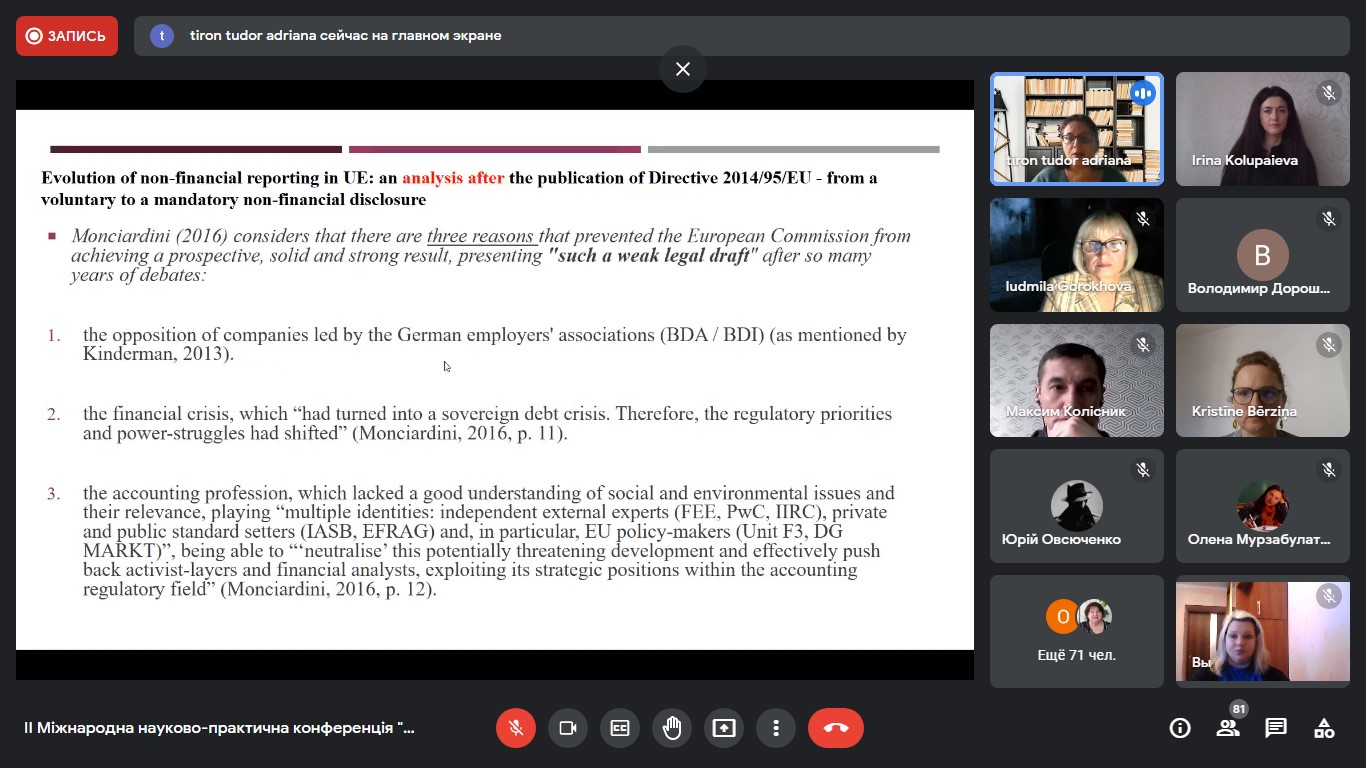Click the conference title in bottom left
1366x768 pixels.
(219, 728)
